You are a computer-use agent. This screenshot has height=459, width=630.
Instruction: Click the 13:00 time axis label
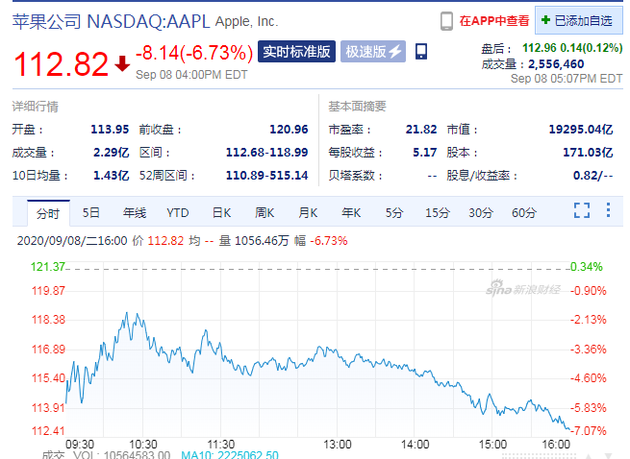337,445
